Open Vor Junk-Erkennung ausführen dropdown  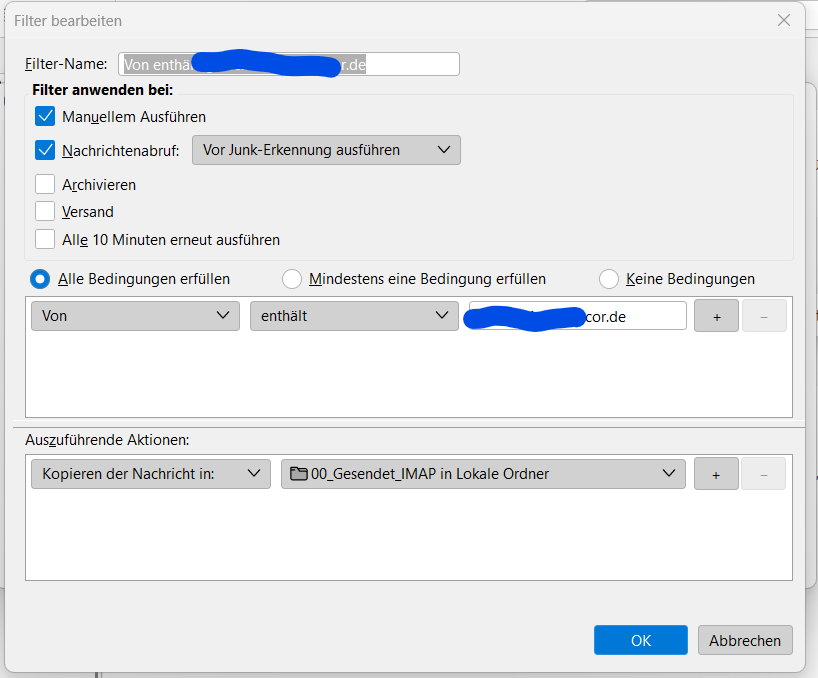point(326,150)
